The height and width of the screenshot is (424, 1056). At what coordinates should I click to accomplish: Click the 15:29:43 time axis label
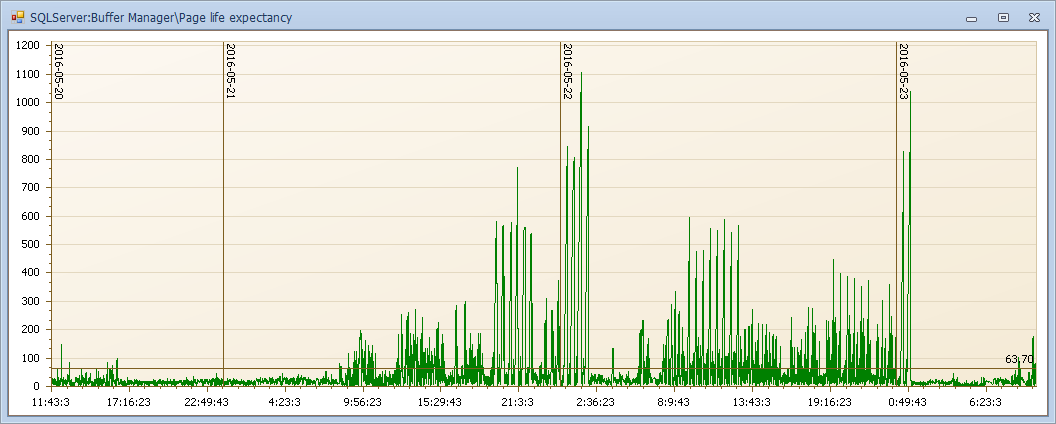pyautogui.click(x=440, y=402)
